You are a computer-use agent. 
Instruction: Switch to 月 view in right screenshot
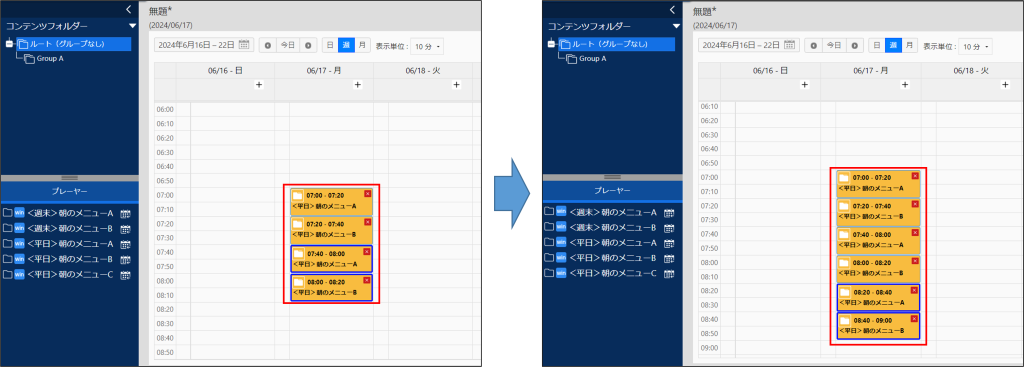pyautogui.click(x=909, y=46)
